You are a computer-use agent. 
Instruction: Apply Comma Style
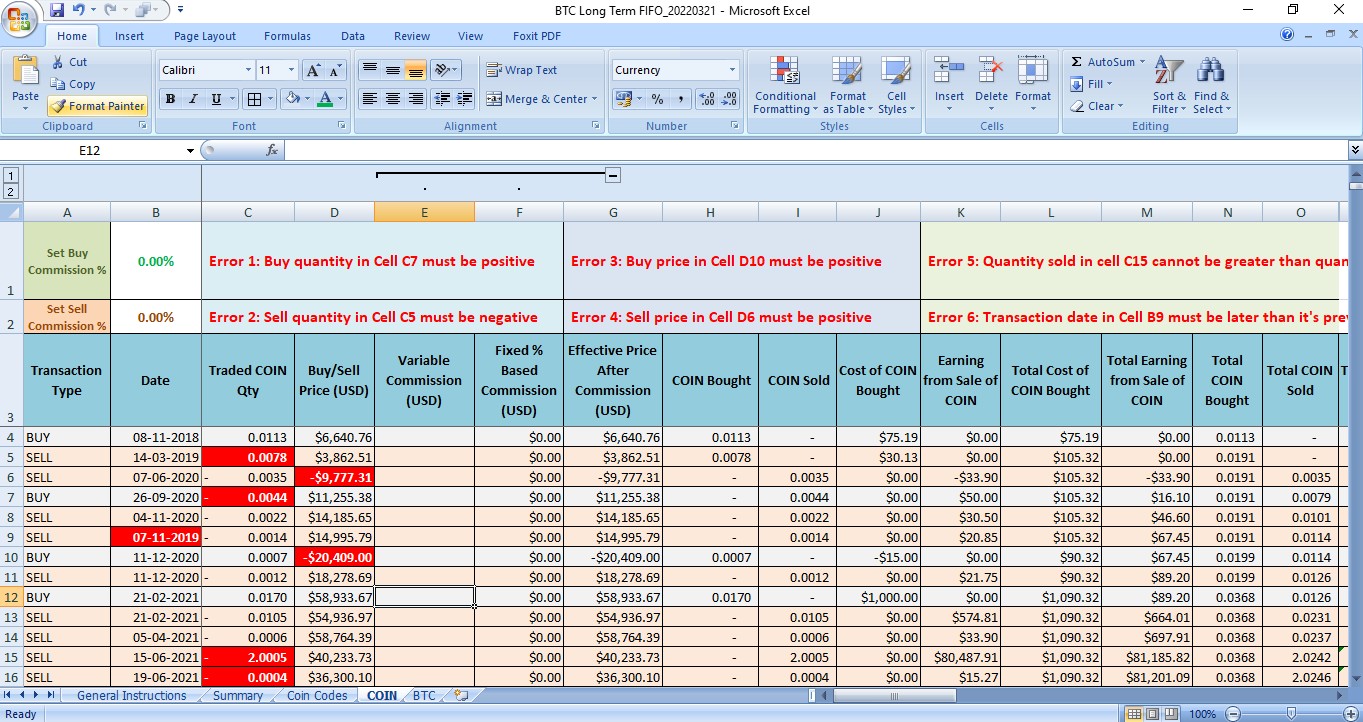pos(680,99)
